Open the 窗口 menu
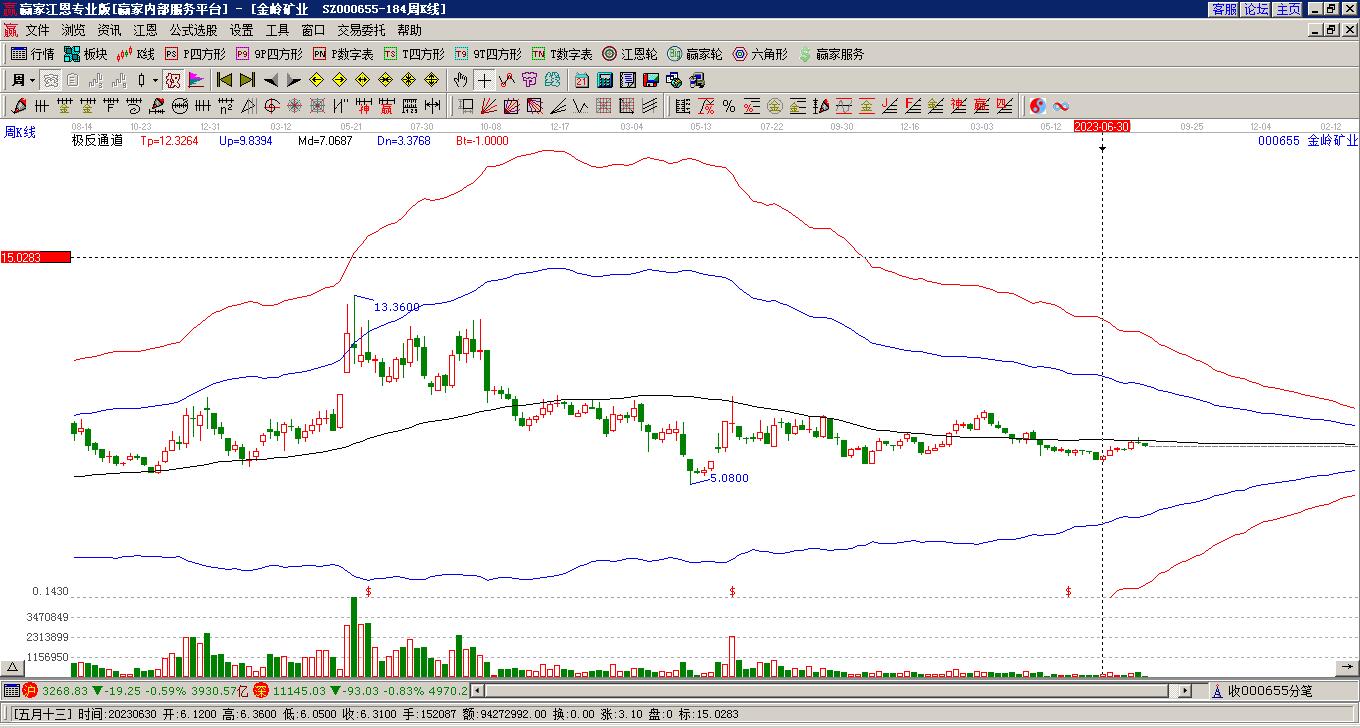Screen dimensions: 1360x728 [313, 31]
